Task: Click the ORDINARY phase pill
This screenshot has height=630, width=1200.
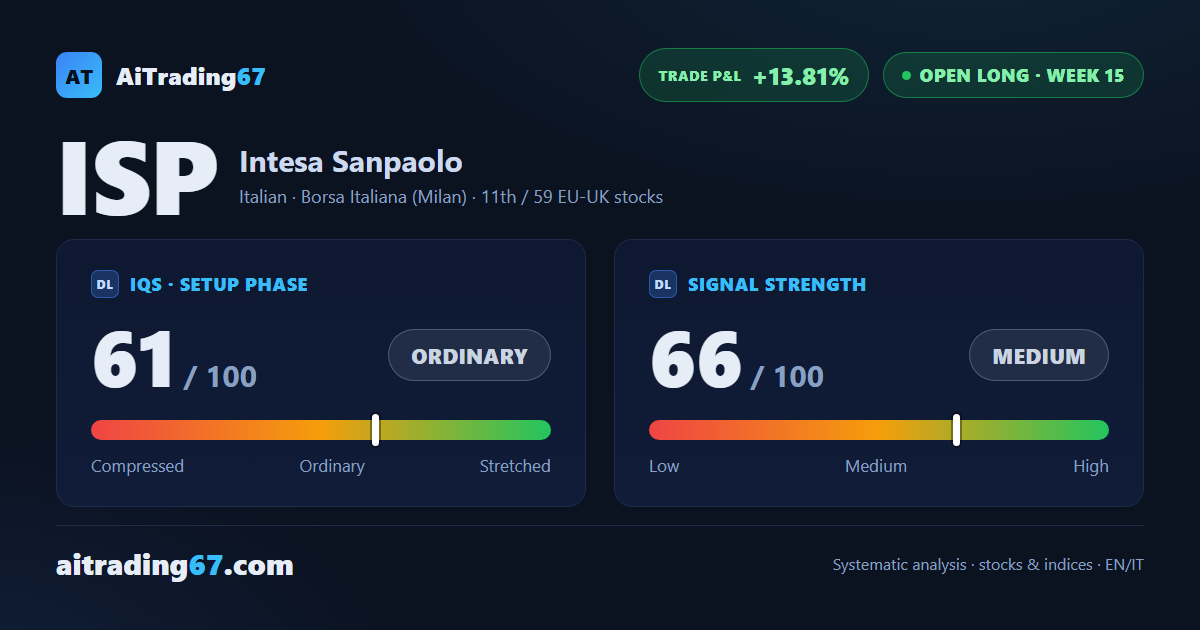Action: (469, 355)
